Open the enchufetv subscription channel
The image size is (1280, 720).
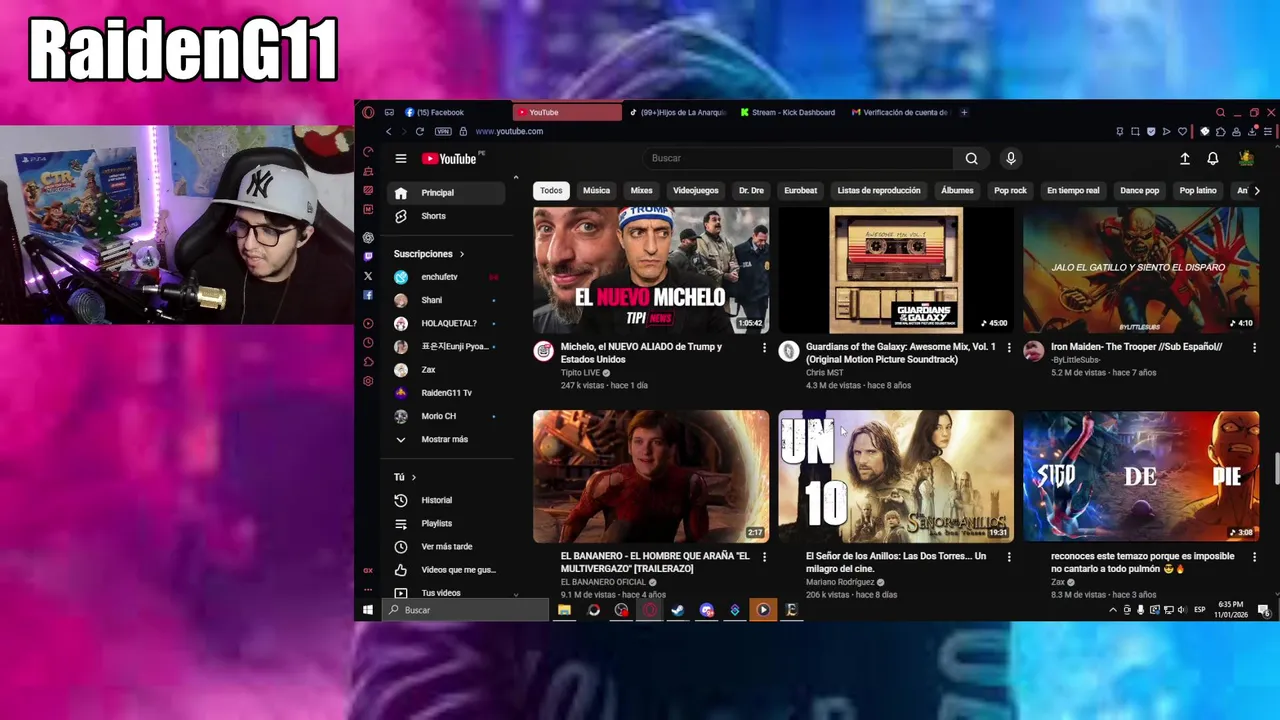pyautogui.click(x=447, y=277)
